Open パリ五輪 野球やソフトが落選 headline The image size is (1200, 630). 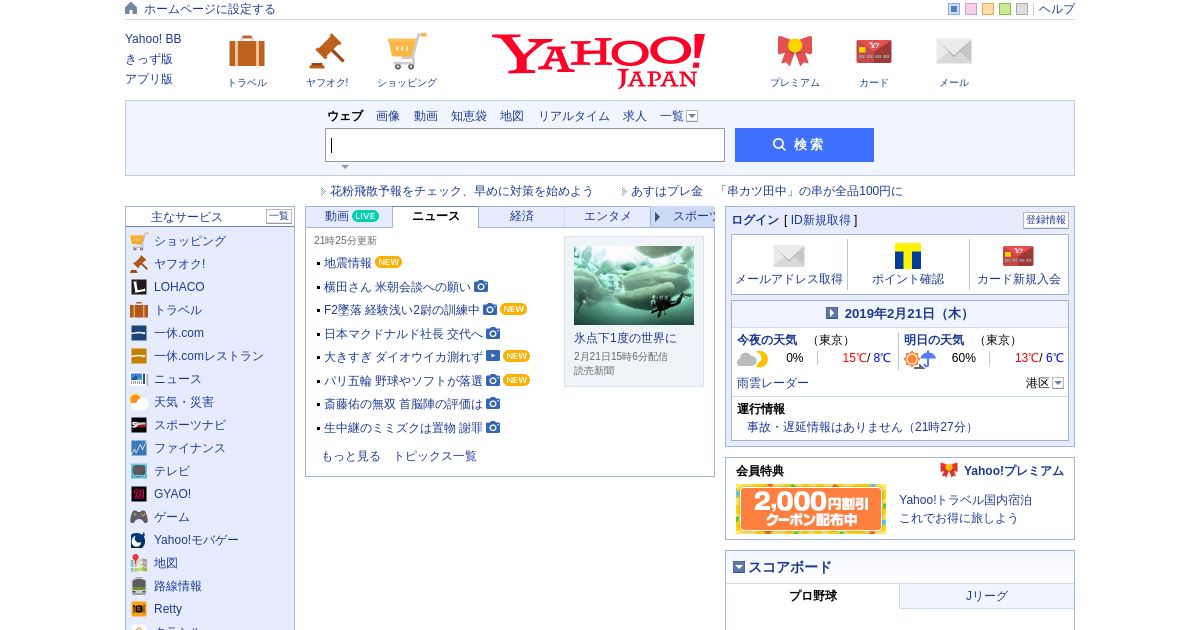(403, 381)
